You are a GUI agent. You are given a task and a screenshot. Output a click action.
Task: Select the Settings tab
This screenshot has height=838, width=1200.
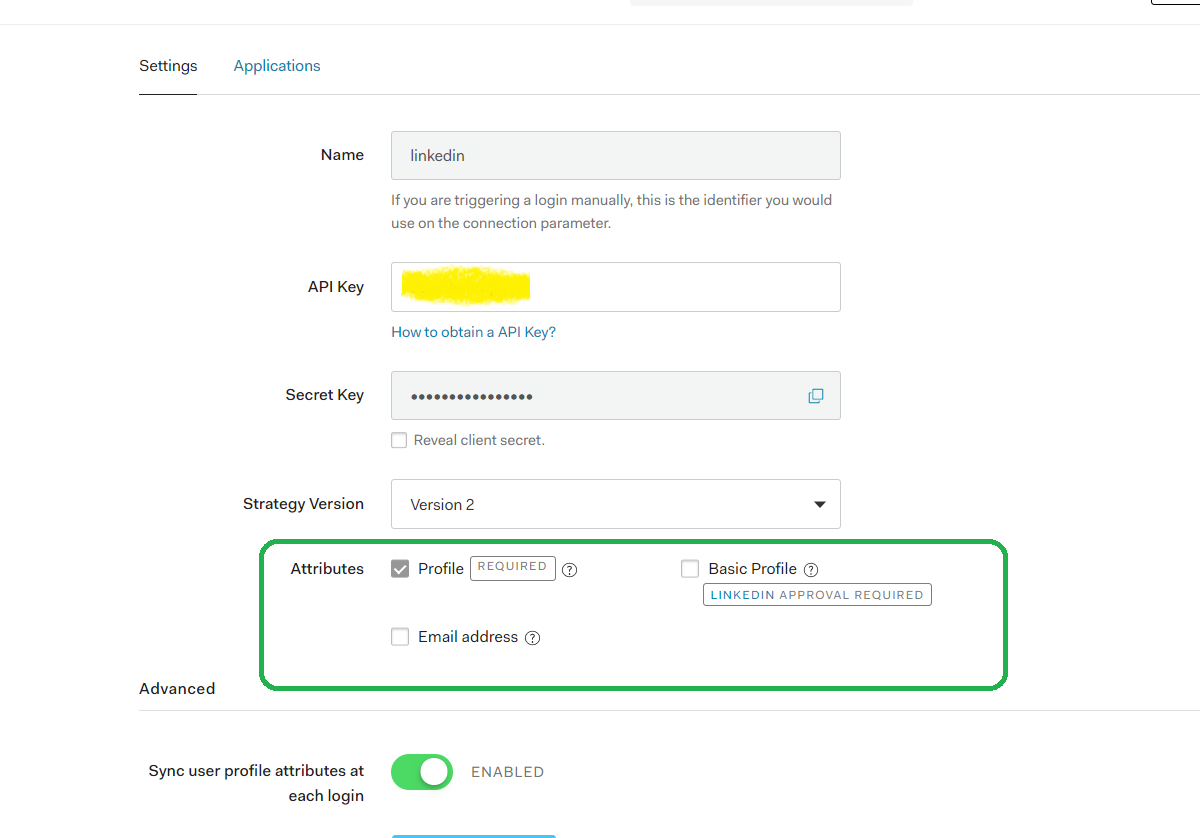167,65
